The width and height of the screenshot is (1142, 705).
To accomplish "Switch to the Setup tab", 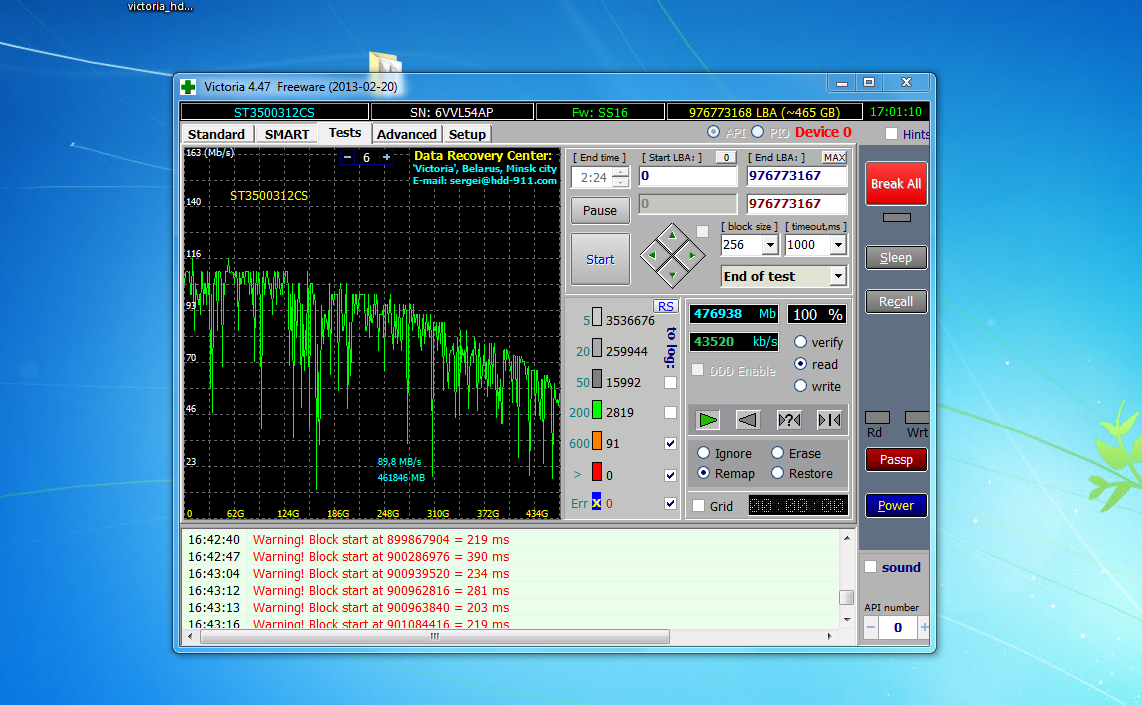I will pos(467,134).
